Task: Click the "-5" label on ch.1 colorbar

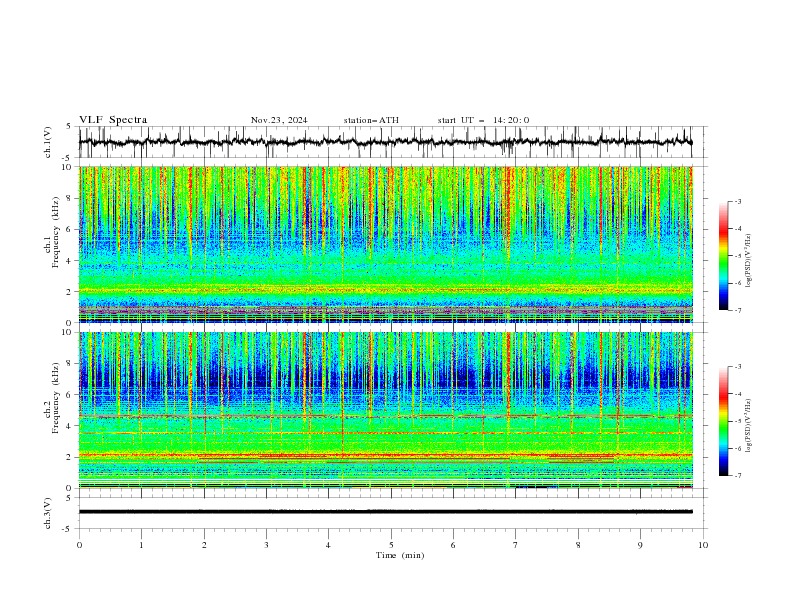Action: click(x=738, y=256)
